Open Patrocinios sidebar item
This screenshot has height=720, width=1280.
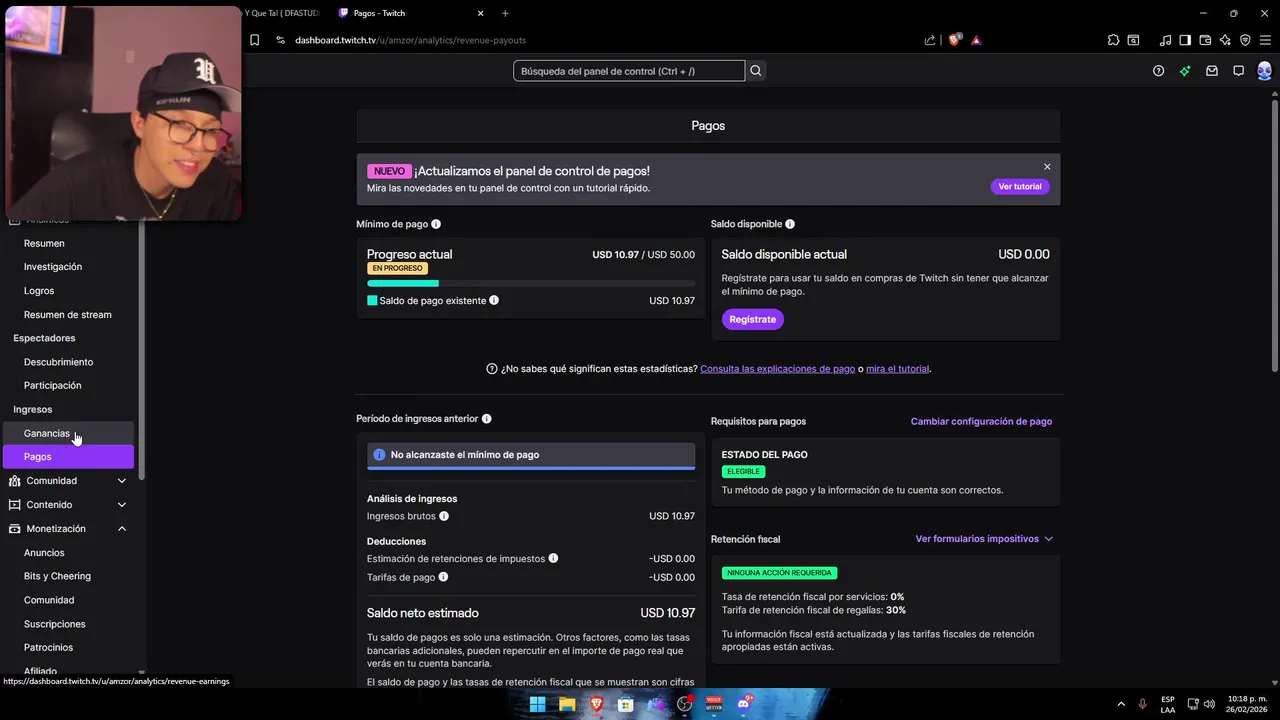click(48, 648)
